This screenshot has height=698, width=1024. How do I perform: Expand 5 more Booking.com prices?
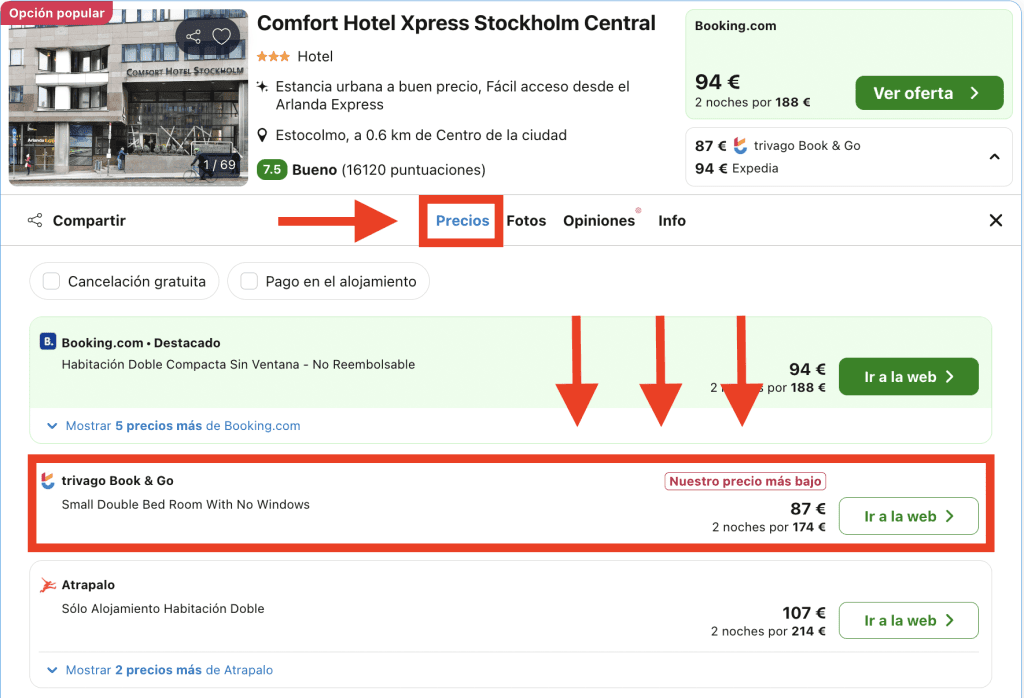tap(173, 426)
